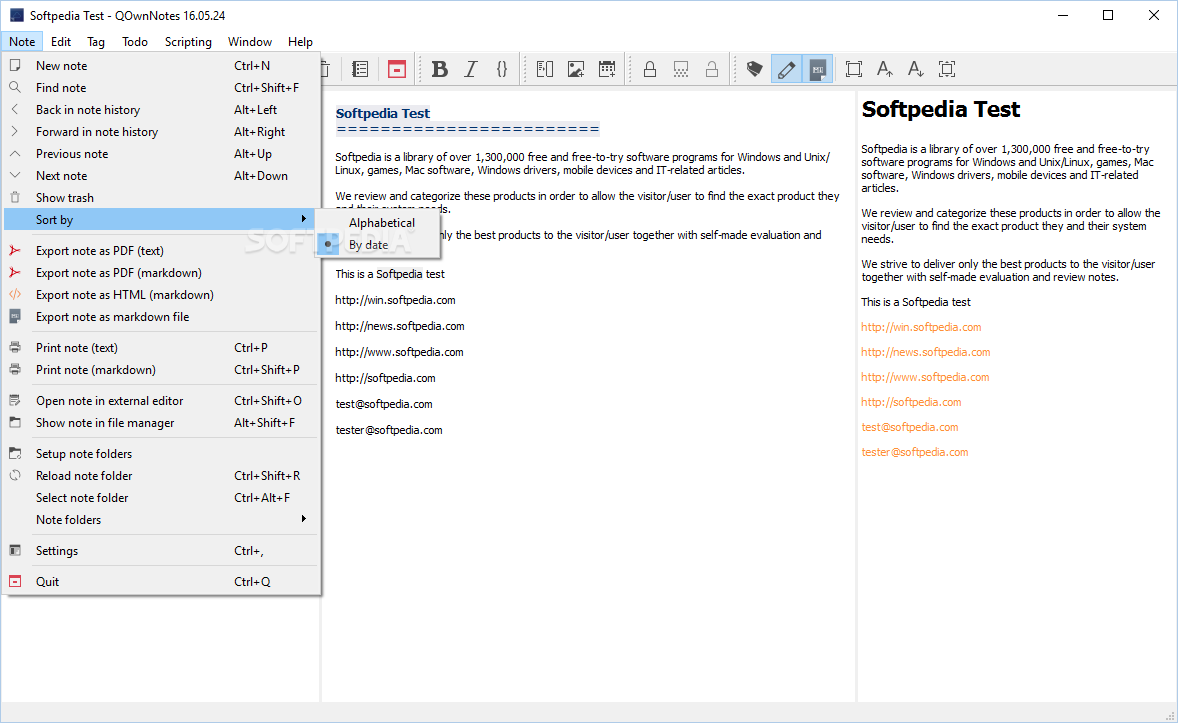
Task: Select Open note in external editor
Action: 161,401
